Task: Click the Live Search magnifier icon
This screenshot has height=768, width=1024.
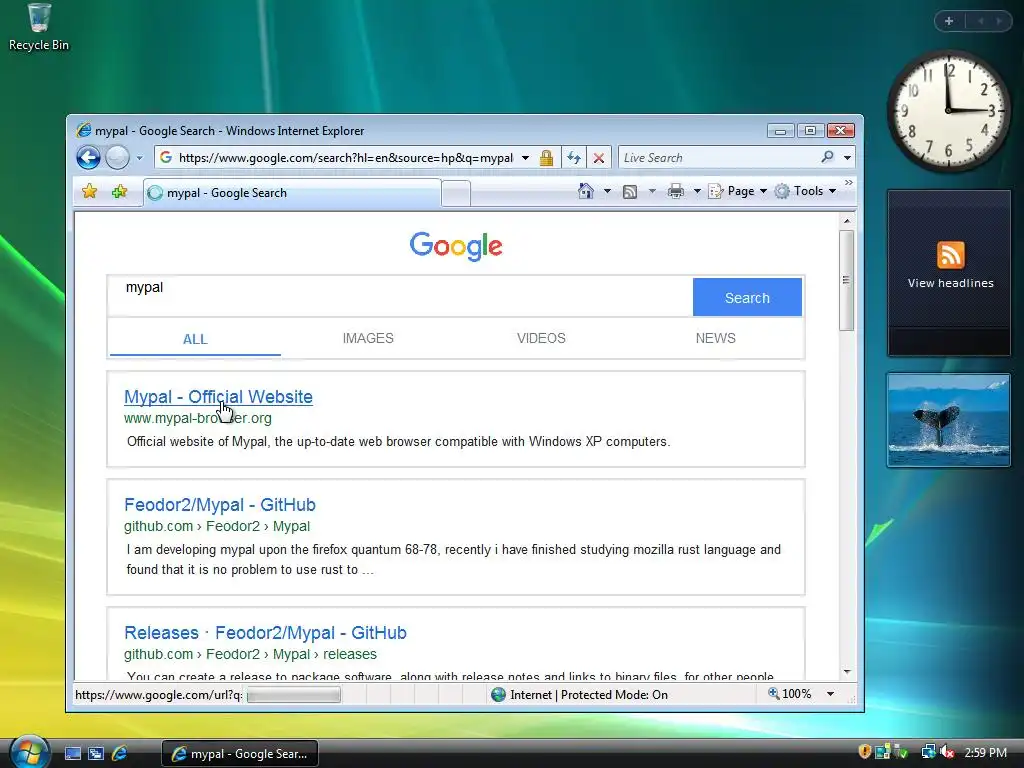Action: click(827, 157)
